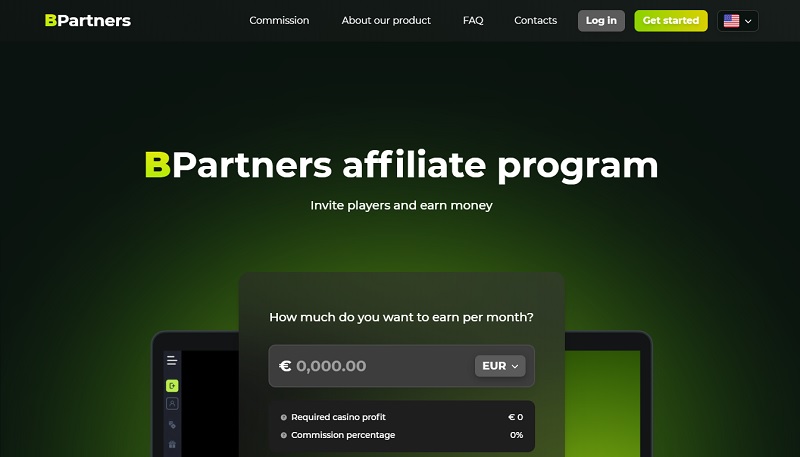Expand the language selector chevron
Image resolution: width=800 pixels, height=457 pixels.
coord(748,21)
